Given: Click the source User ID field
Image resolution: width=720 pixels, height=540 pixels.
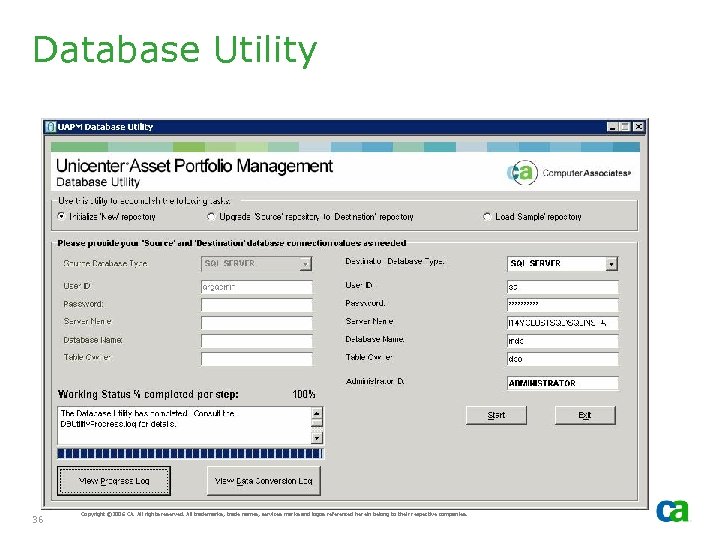Looking at the screenshot, I should (x=257, y=287).
